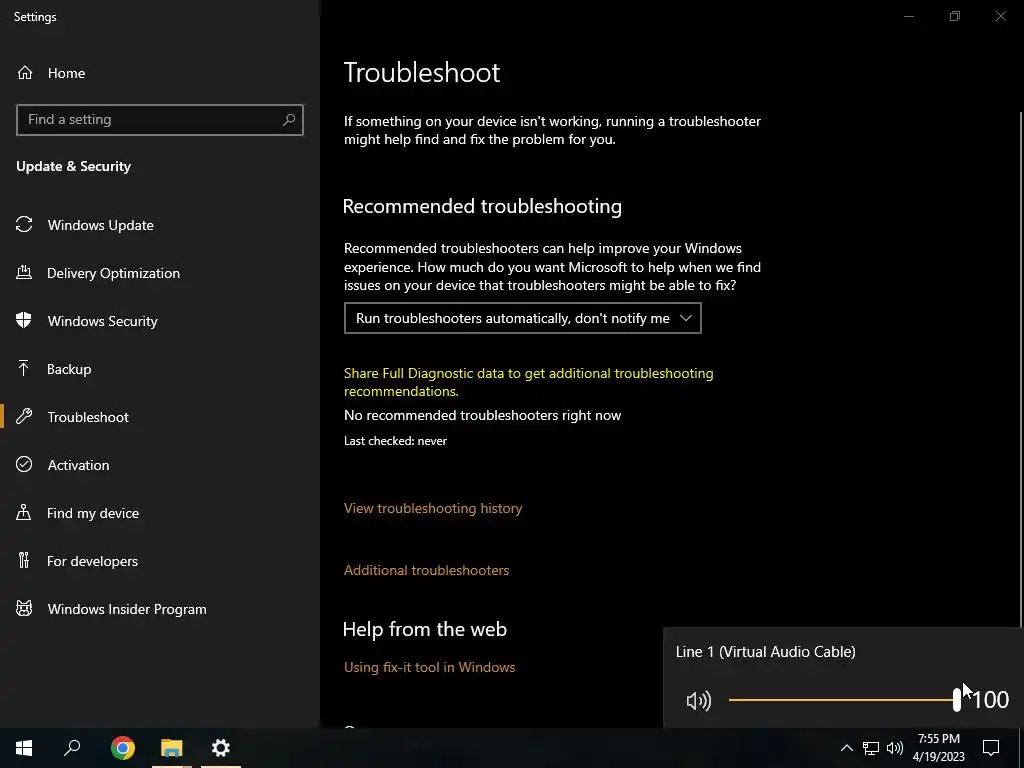Click the Backup upload arrow icon
Screen dimensions: 1024x768
pyautogui.click(x=24, y=368)
